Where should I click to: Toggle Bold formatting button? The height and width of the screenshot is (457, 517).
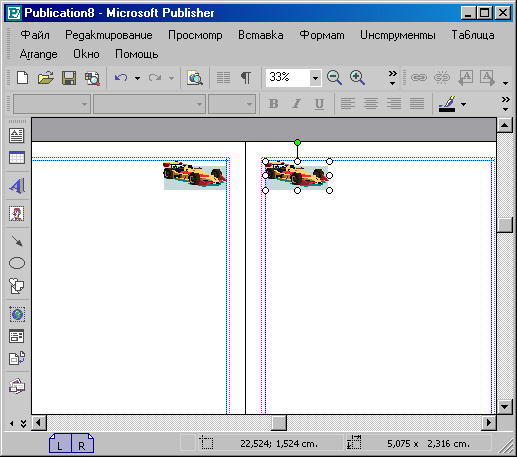(x=274, y=104)
